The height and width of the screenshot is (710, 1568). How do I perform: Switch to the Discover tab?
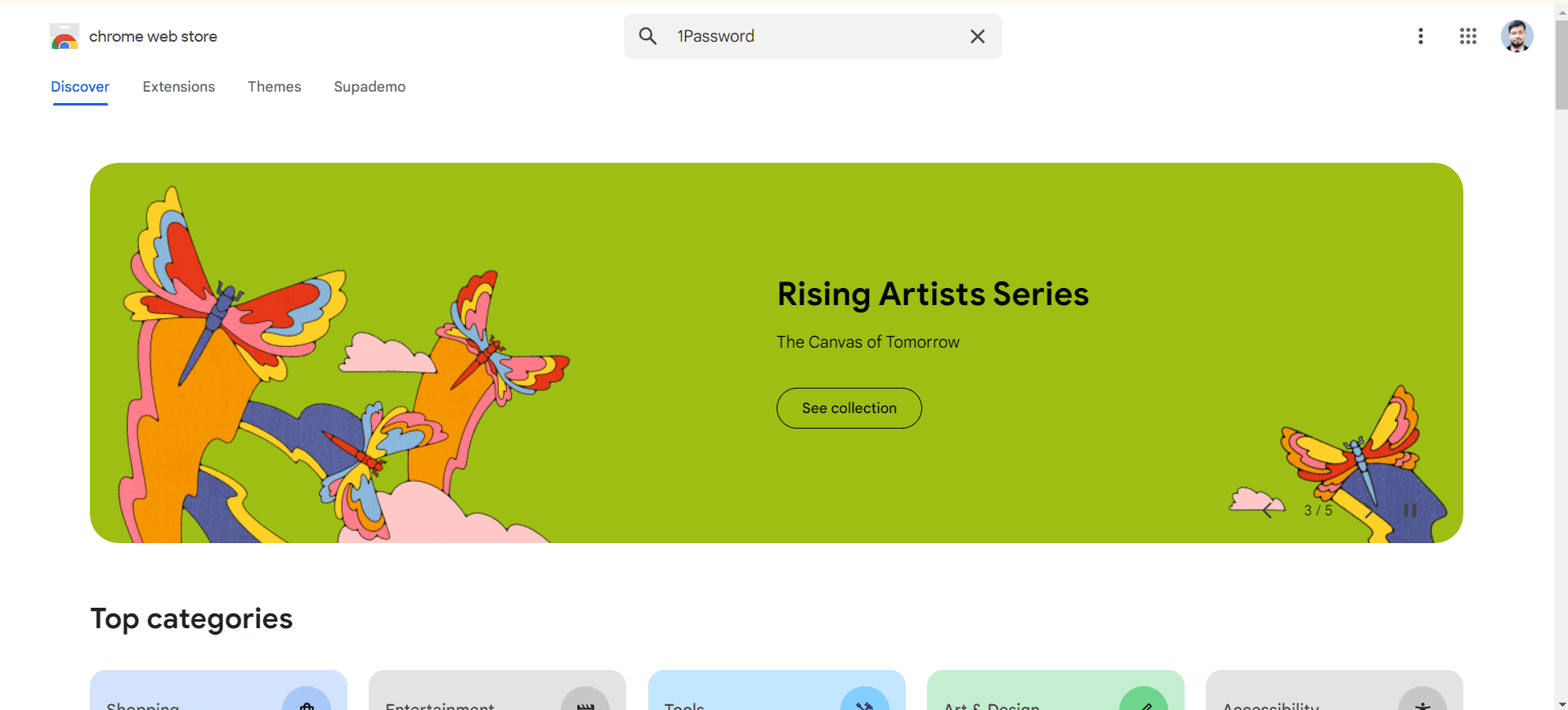80,87
